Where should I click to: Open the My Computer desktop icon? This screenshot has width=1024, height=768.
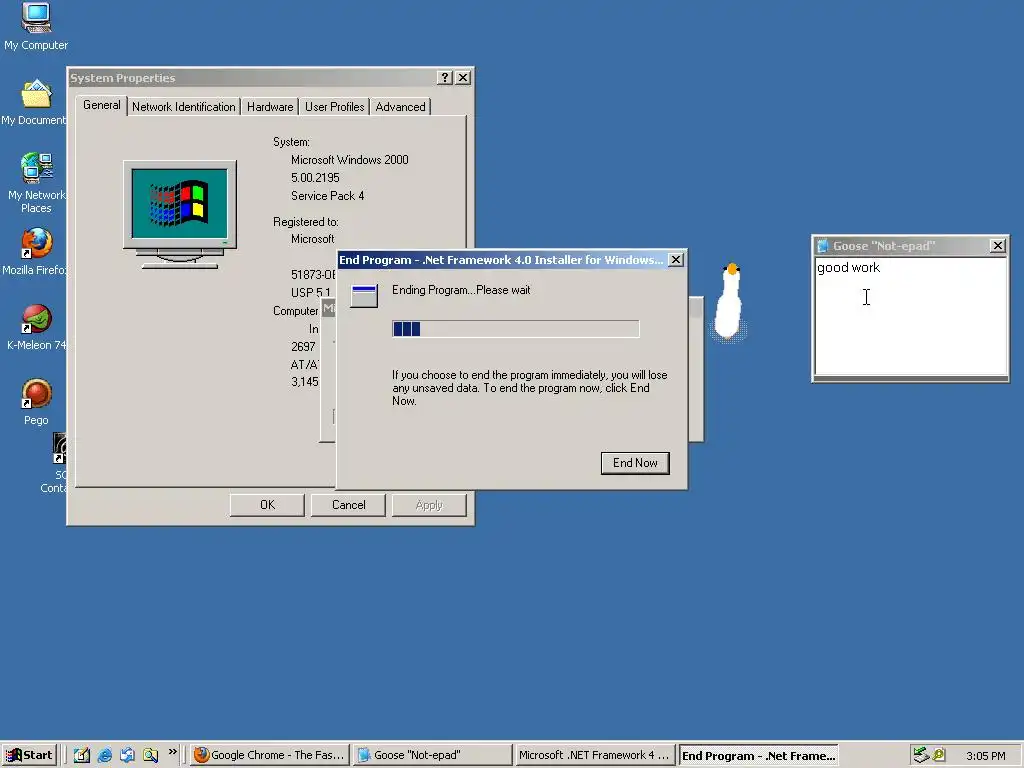point(36,27)
